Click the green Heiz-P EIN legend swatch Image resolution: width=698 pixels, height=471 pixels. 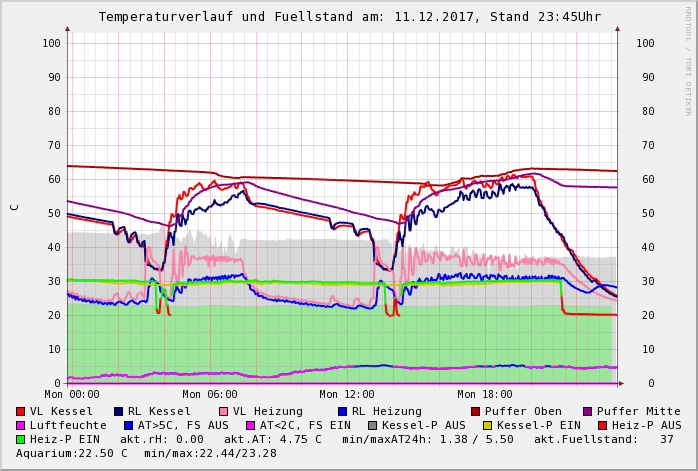[21, 439]
